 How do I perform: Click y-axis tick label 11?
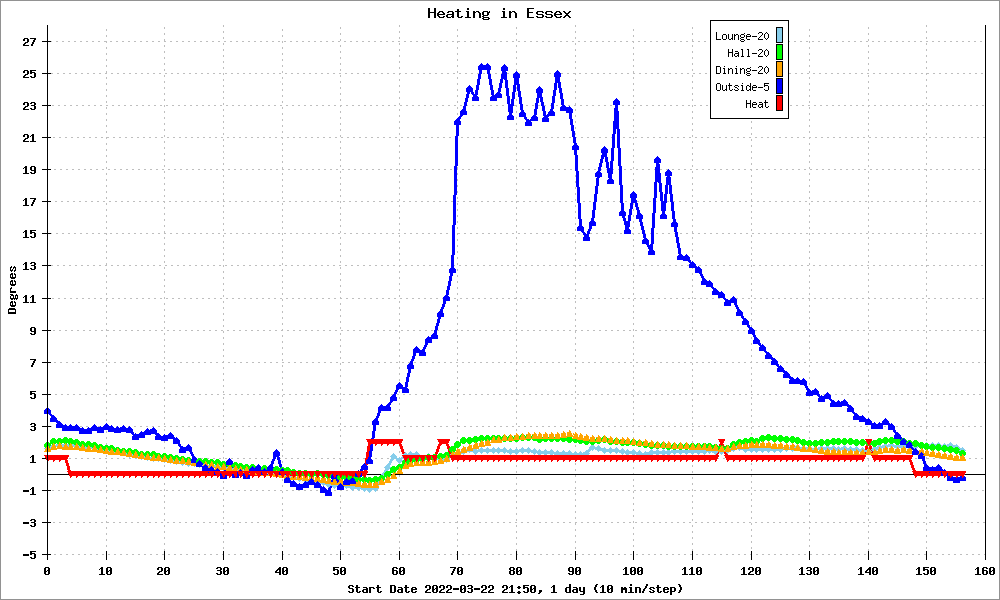tap(29, 299)
